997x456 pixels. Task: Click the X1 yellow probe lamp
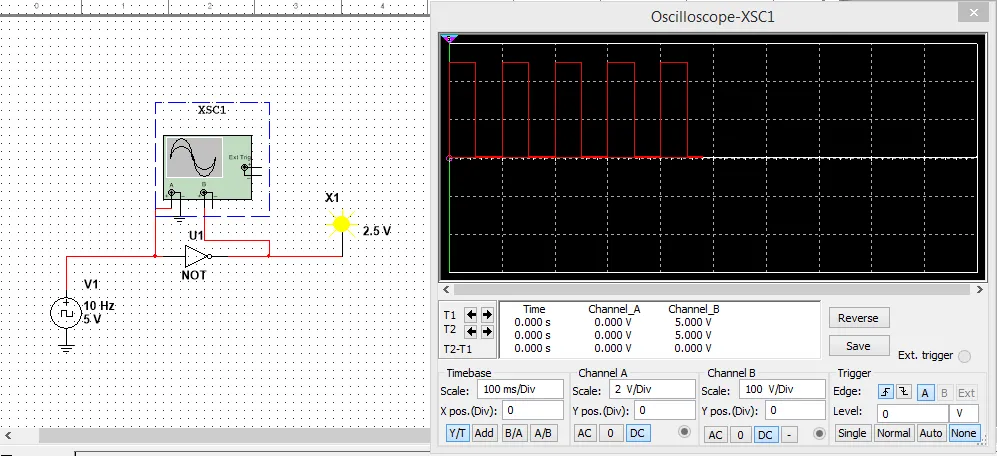pos(342,225)
